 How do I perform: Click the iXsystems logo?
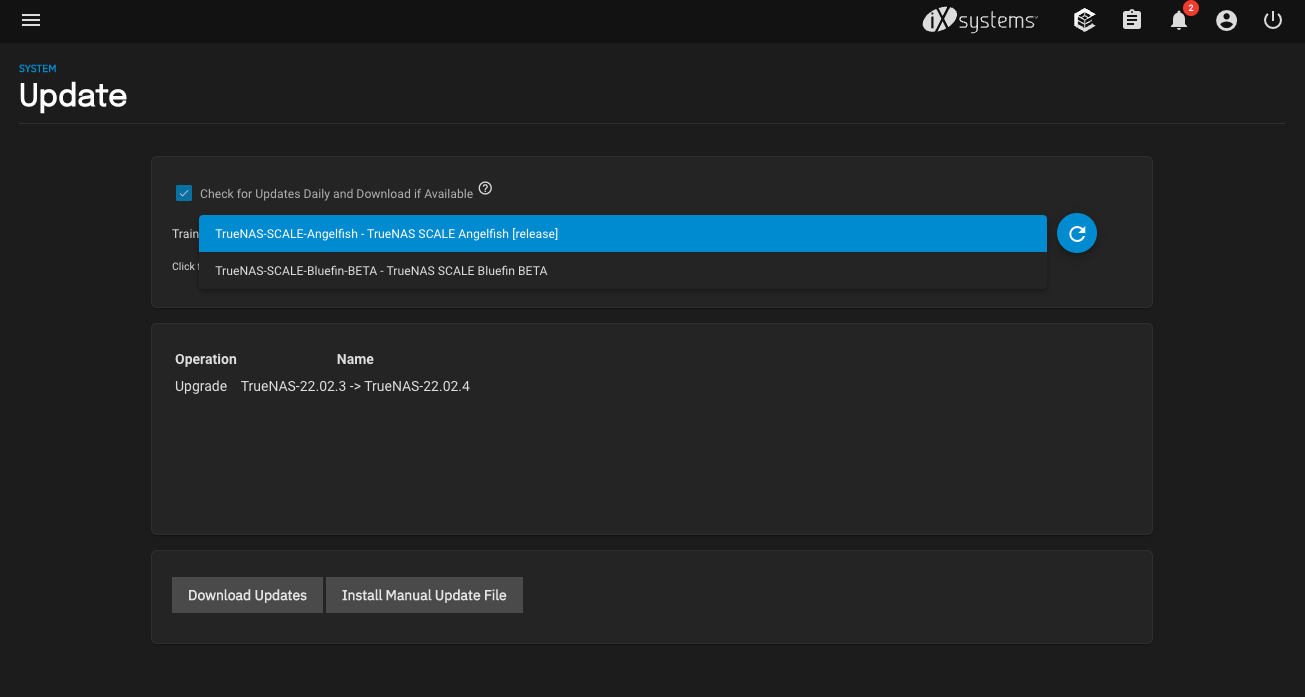tap(979, 20)
